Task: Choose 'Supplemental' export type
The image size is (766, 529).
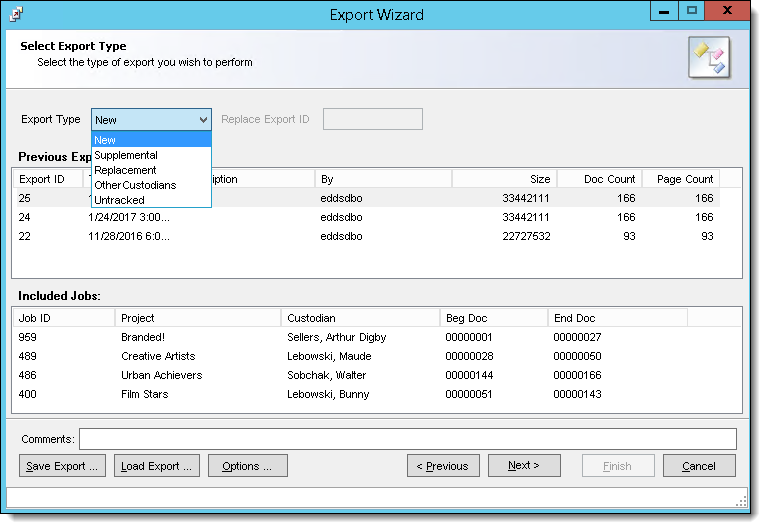Action: click(151, 155)
